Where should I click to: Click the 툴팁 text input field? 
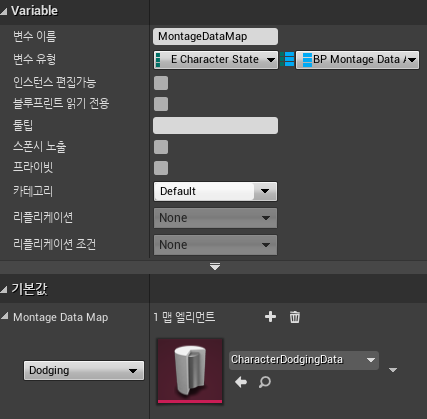(215, 125)
